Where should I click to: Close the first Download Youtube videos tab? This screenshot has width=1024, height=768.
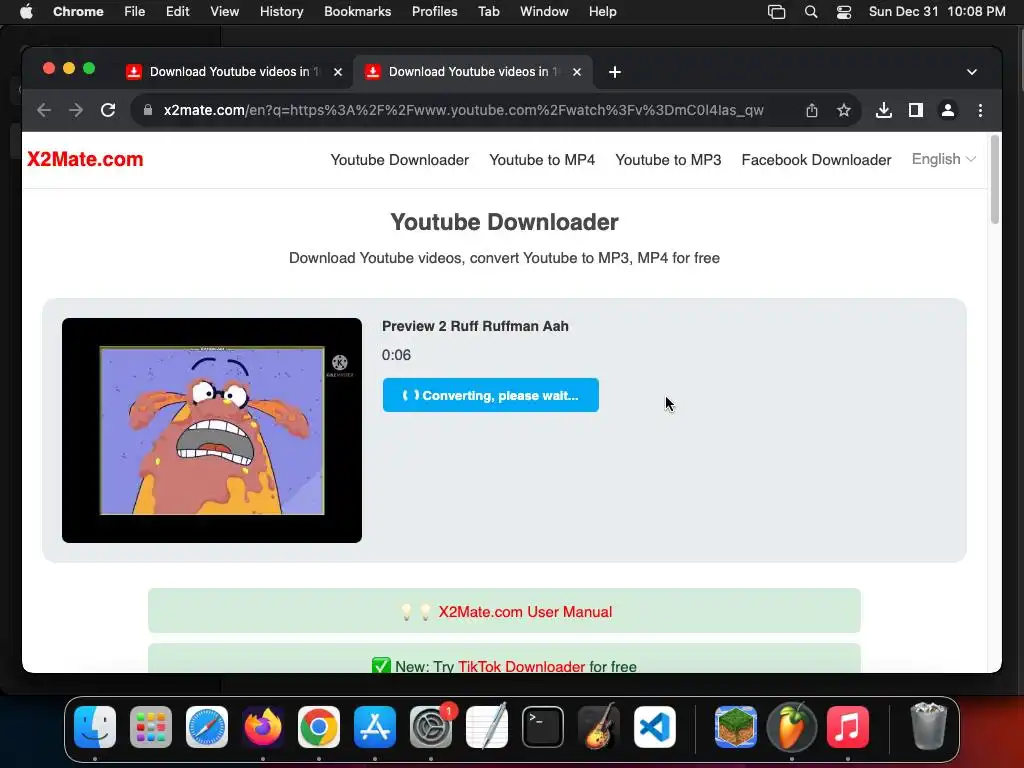[x=338, y=72]
